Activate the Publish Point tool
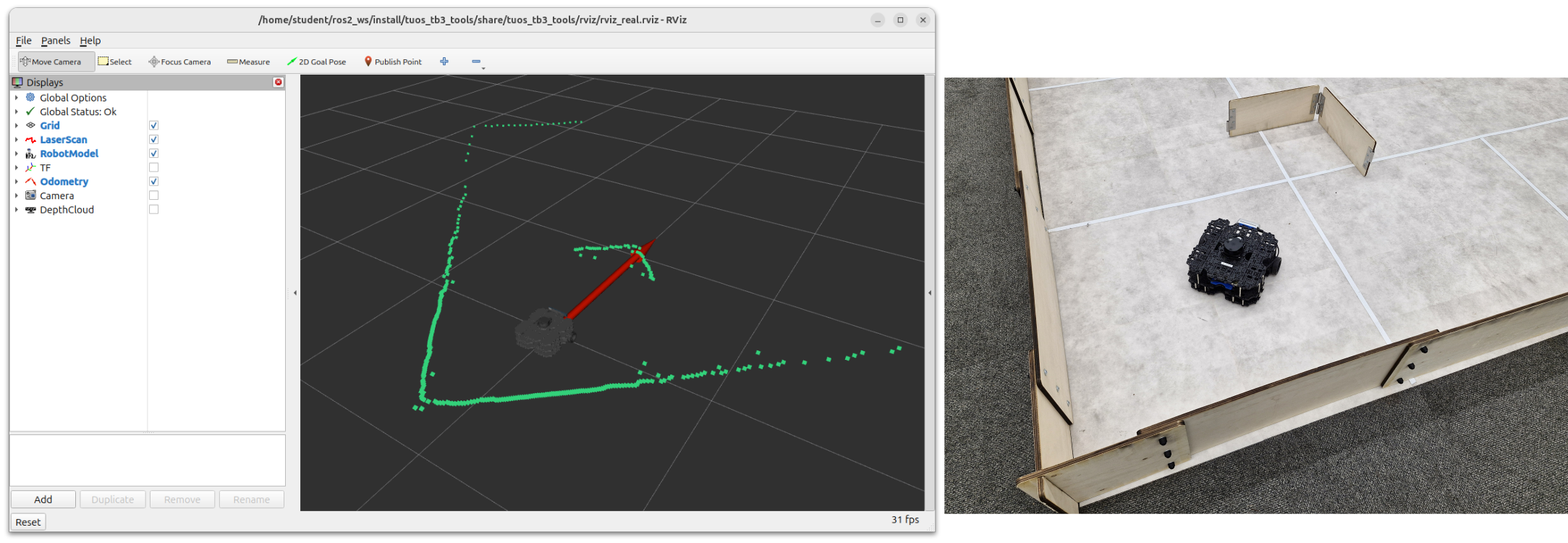Screen dimensions: 1568x543 point(393,62)
